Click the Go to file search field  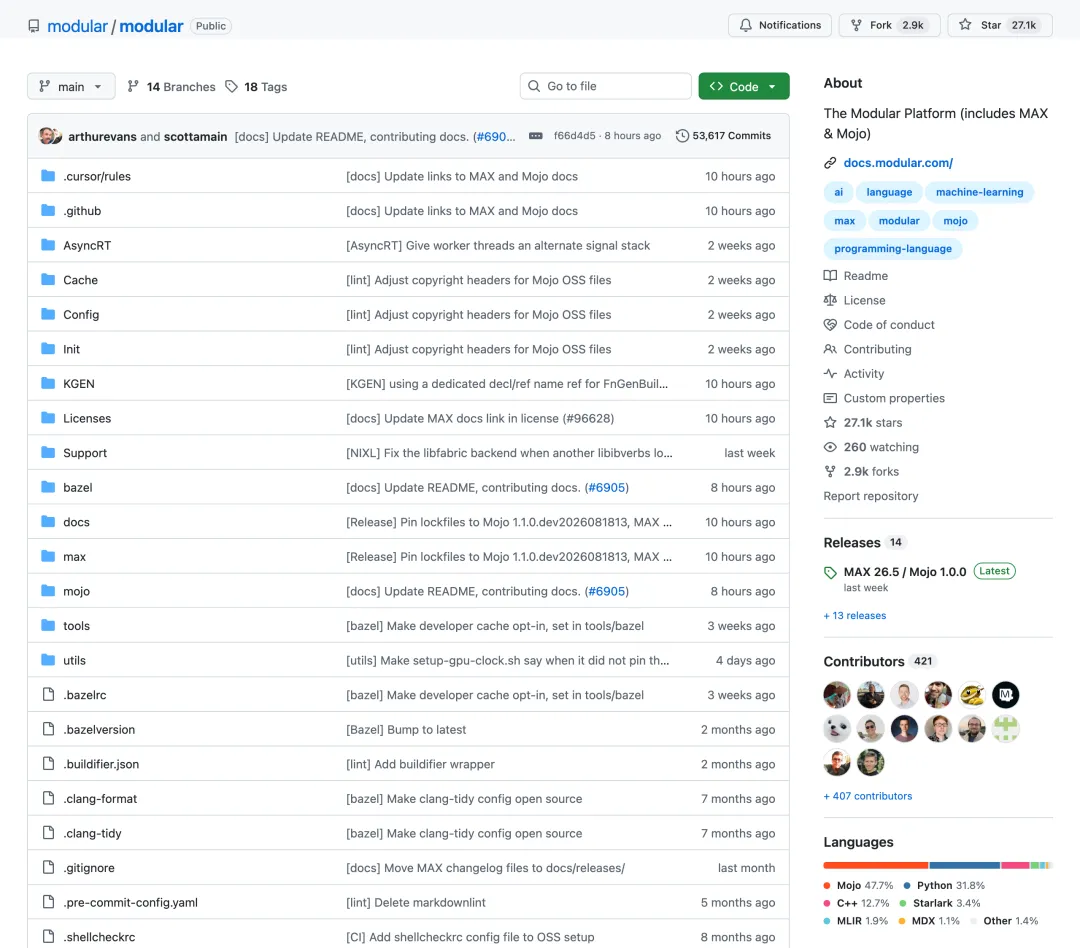coord(605,86)
